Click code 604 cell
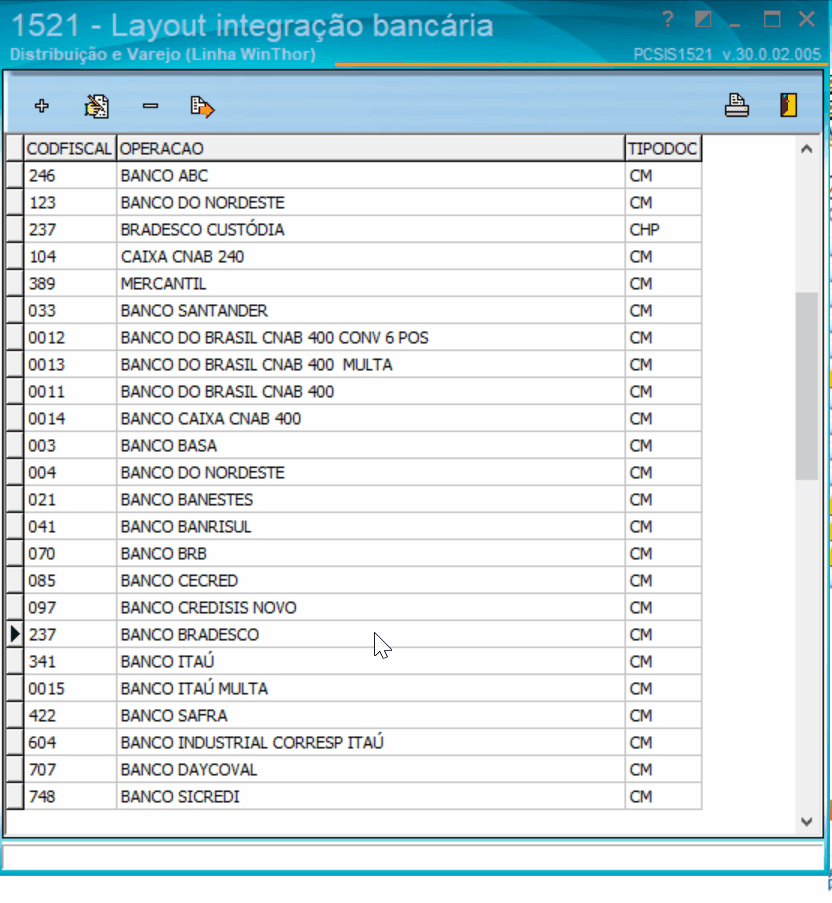832x903 pixels. coord(70,743)
